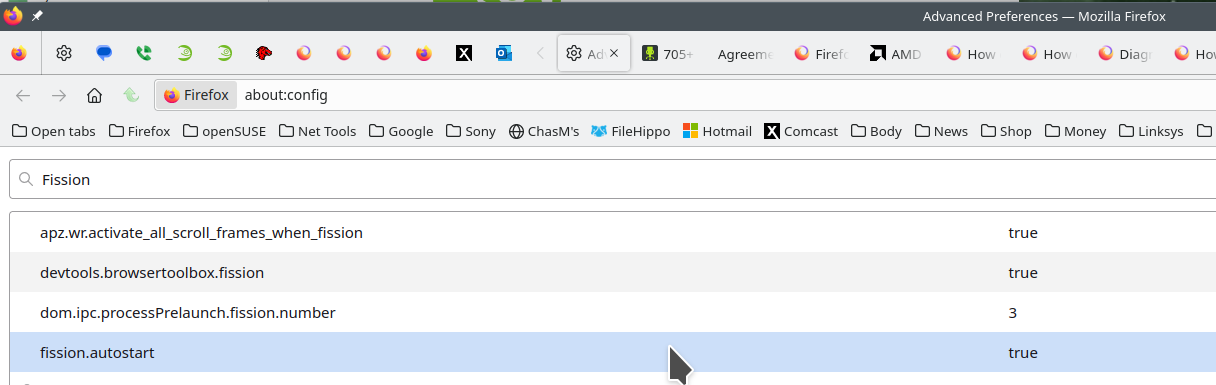
Task: Open the pinned Outlook tab
Action: [504, 54]
